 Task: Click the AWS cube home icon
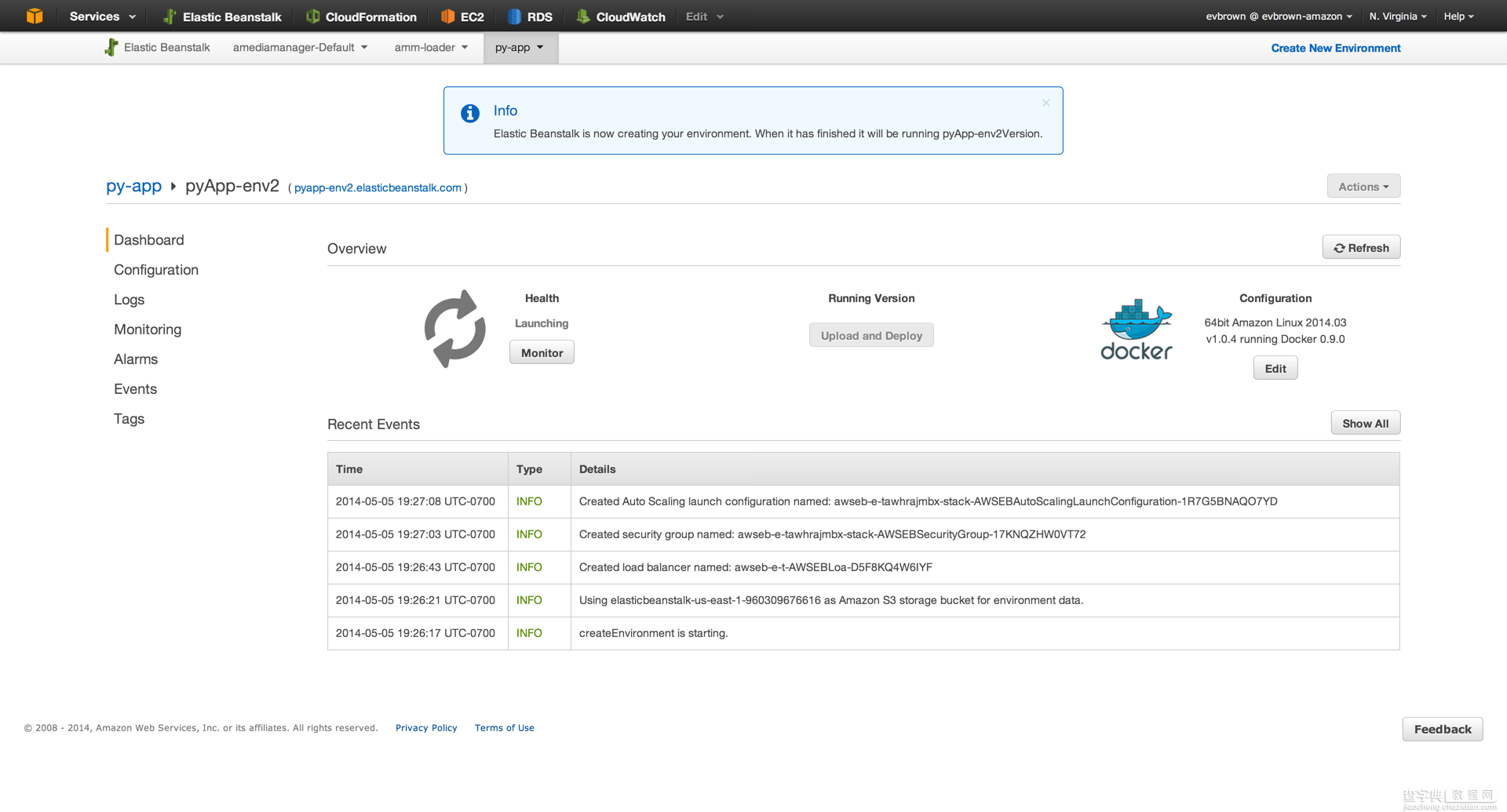coord(35,16)
